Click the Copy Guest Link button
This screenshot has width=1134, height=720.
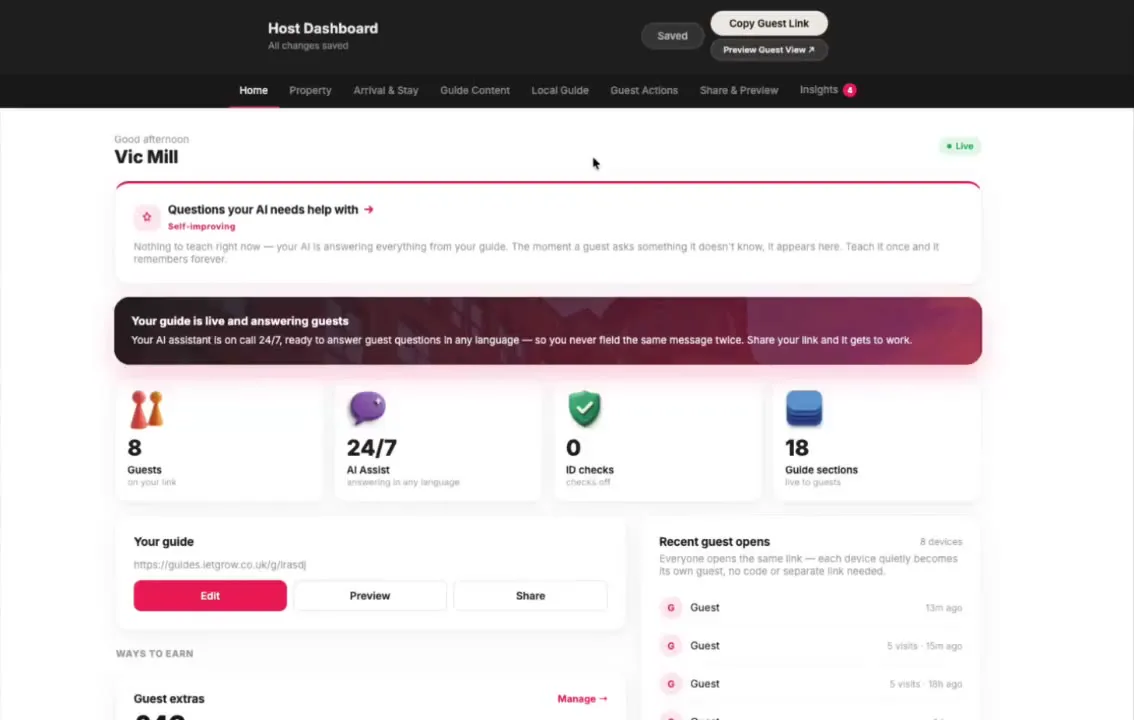(x=769, y=23)
